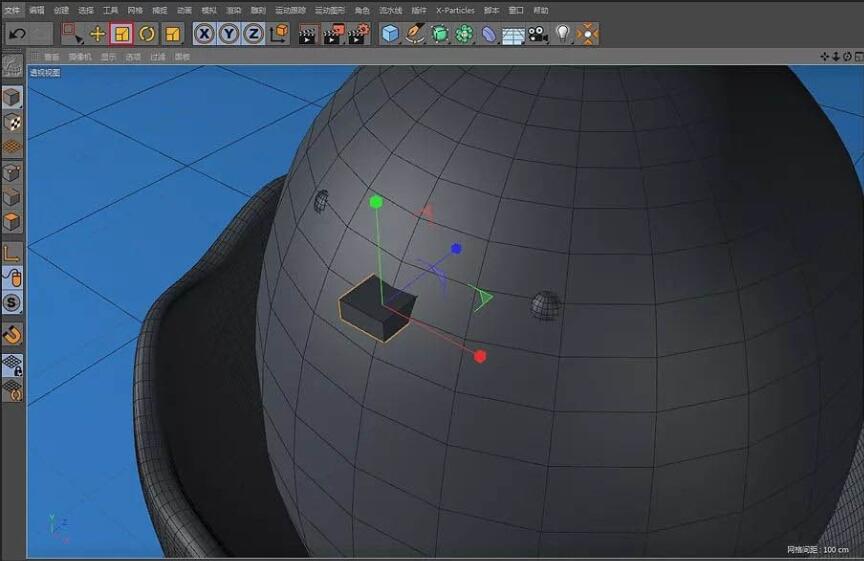Toggle the Enable Axis L-shaped icon
This screenshot has height=561, width=864.
(x=12, y=253)
